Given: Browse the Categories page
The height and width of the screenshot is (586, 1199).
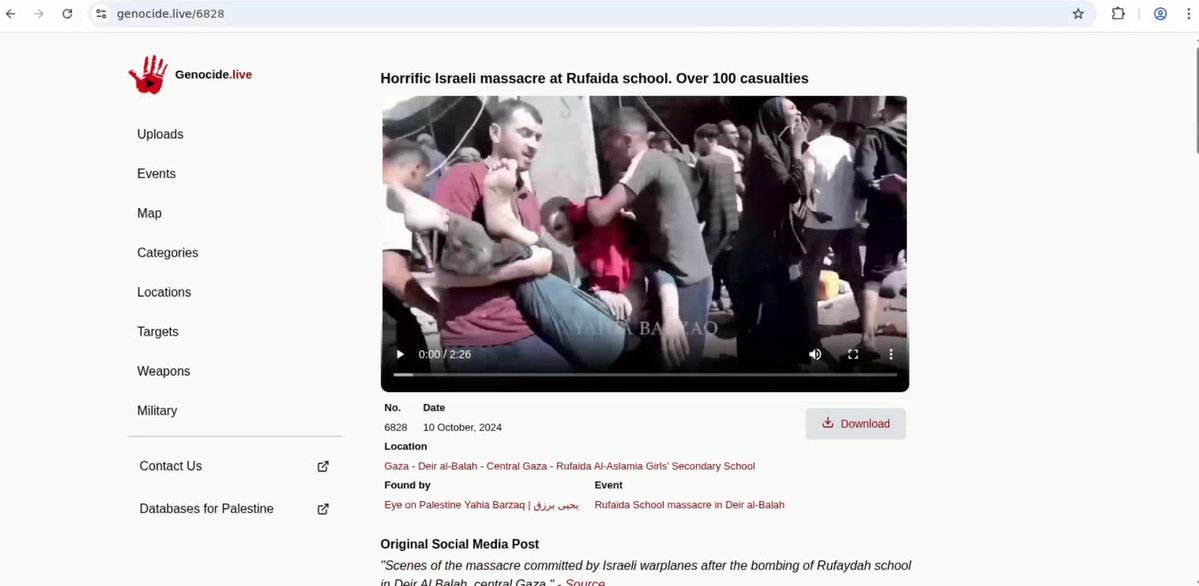Looking at the screenshot, I should [167, 253].
